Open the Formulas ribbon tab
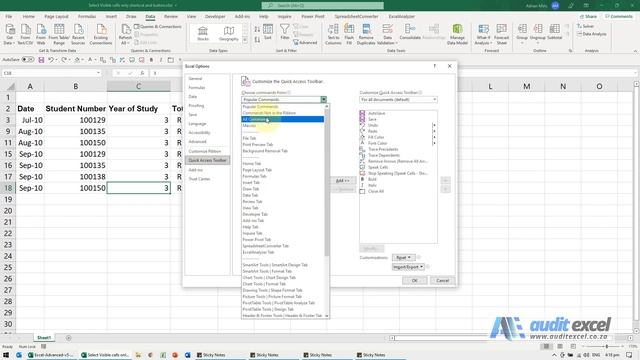The width and height of the screenshot is (640, 360). [x=87, y=16]
